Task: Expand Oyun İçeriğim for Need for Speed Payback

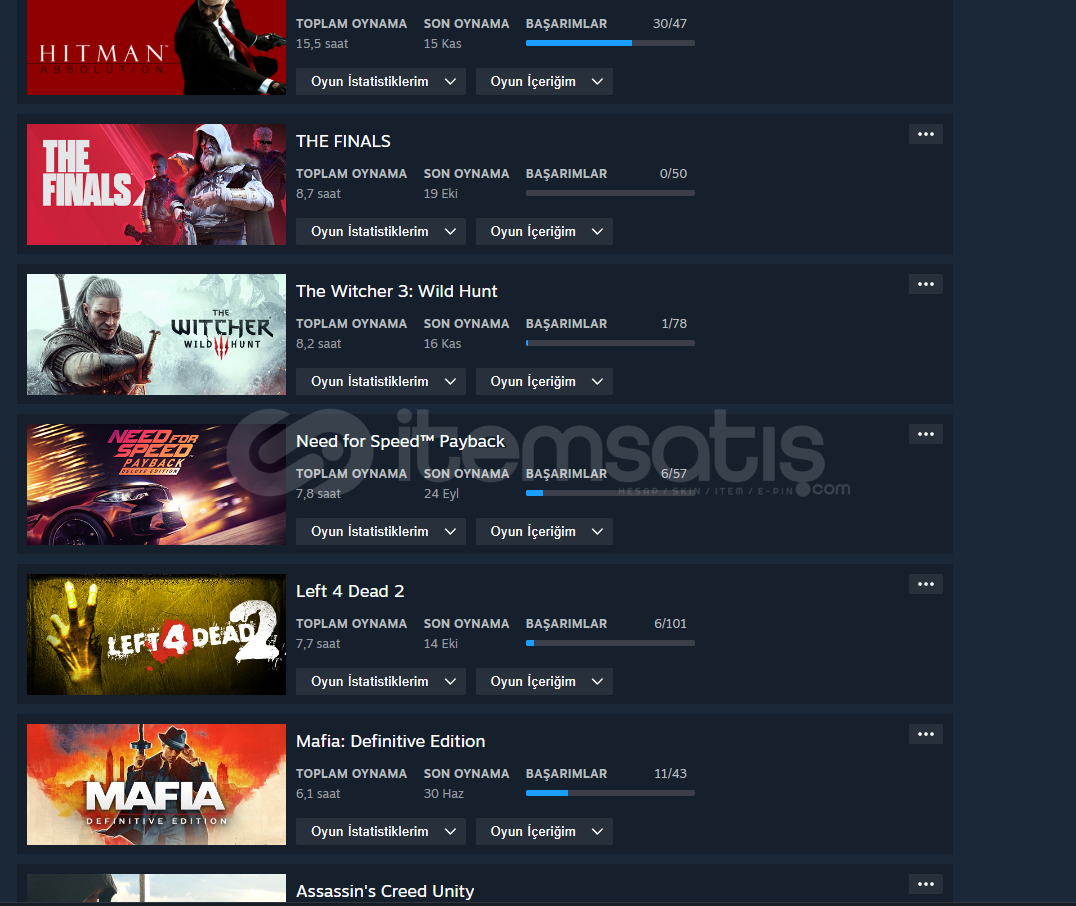Action: pyautogui.click(x=544, y=531)
